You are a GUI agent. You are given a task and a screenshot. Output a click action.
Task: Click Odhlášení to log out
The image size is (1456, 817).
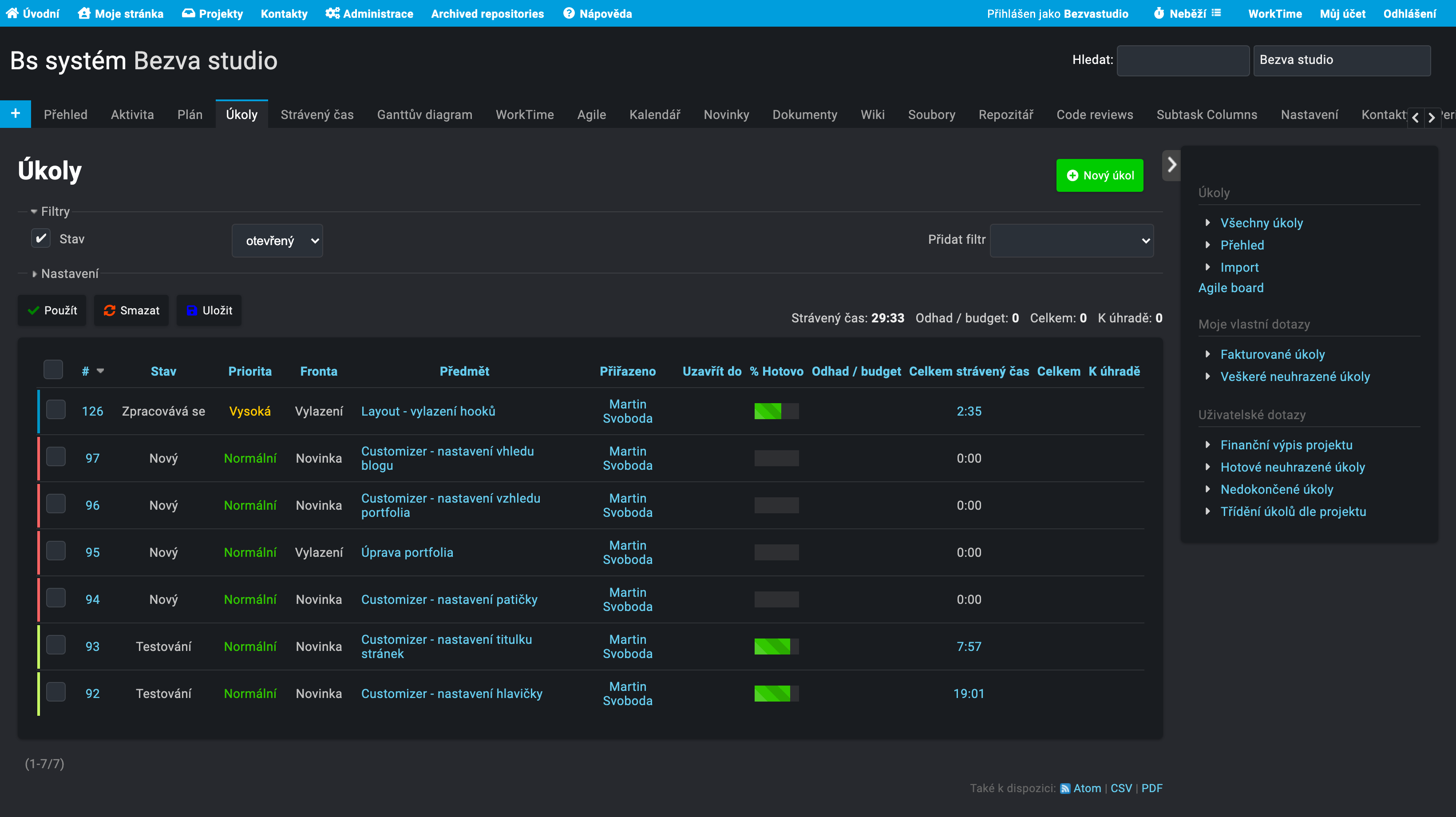1409,14
